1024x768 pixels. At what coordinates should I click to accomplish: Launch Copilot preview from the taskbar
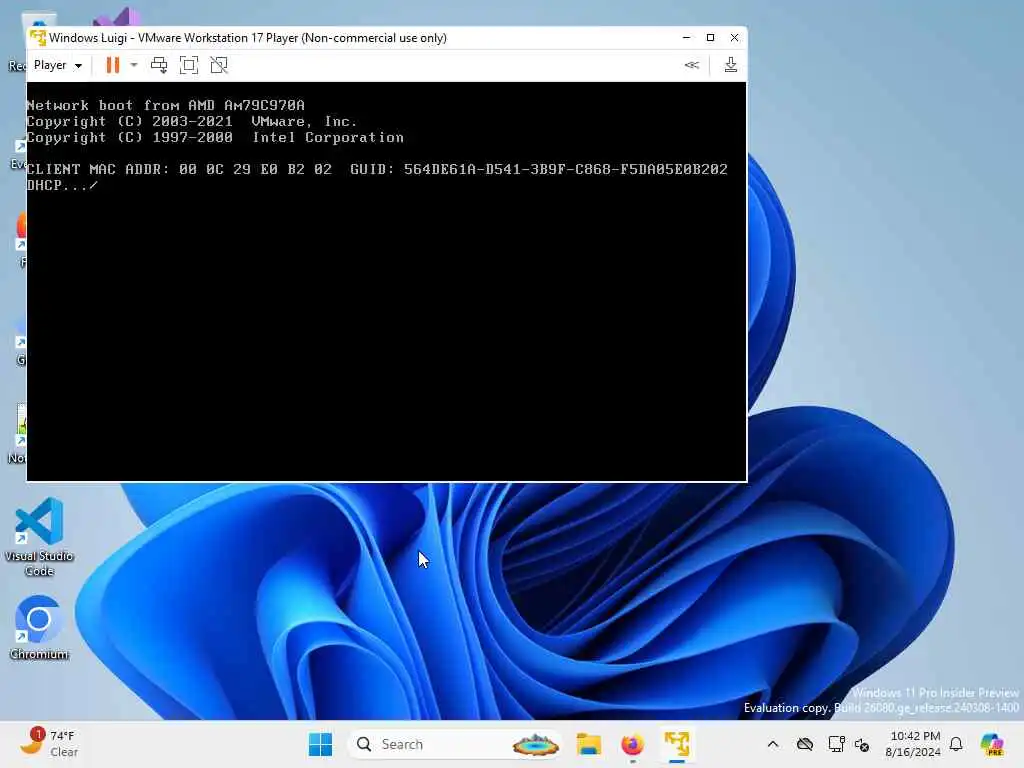tap(991, 744)
